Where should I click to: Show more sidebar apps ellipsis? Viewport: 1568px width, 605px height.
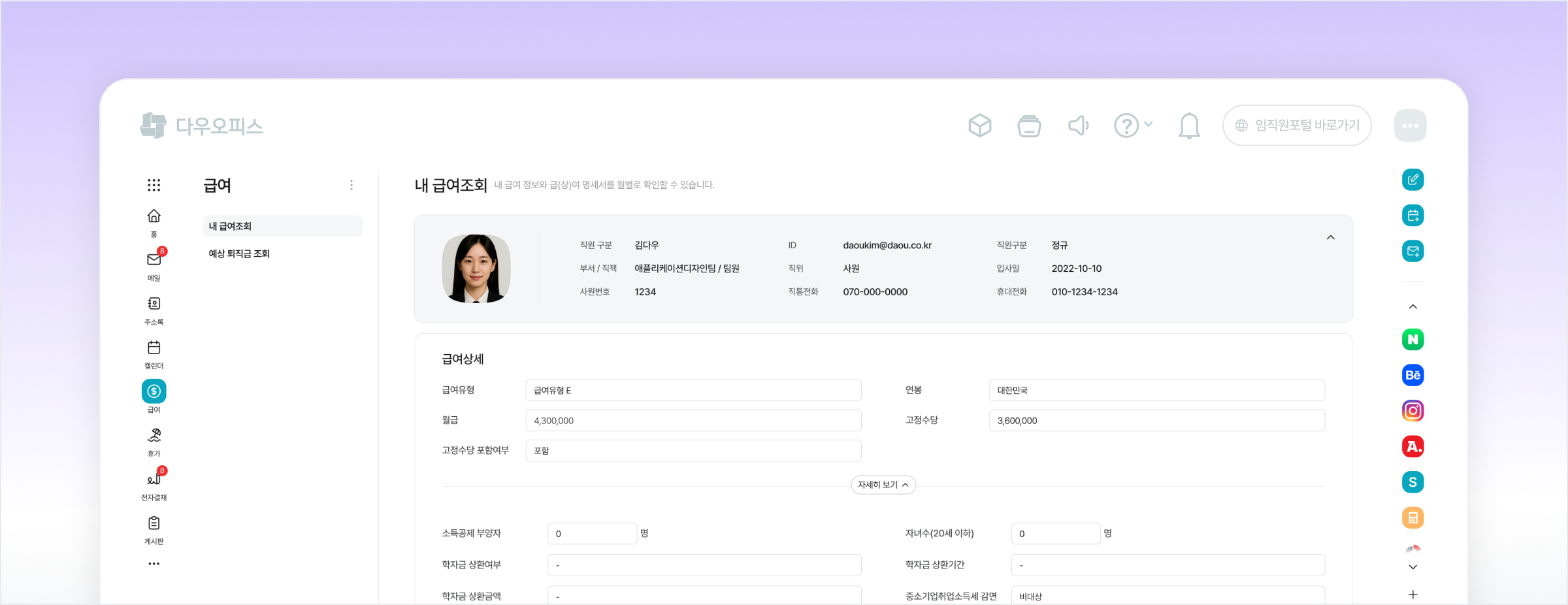[154, 563]
